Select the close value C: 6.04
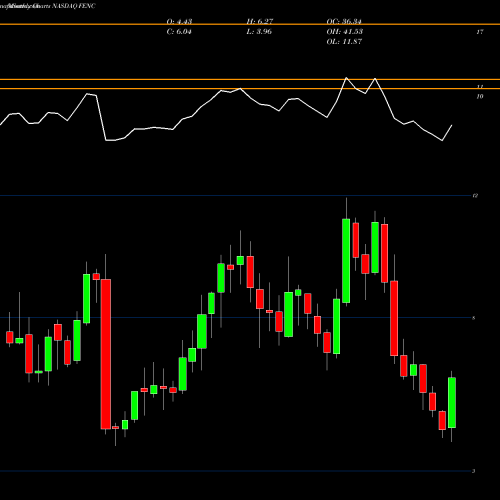The width and height of the screenshot is (500, 500). click(x=179, y=32)
